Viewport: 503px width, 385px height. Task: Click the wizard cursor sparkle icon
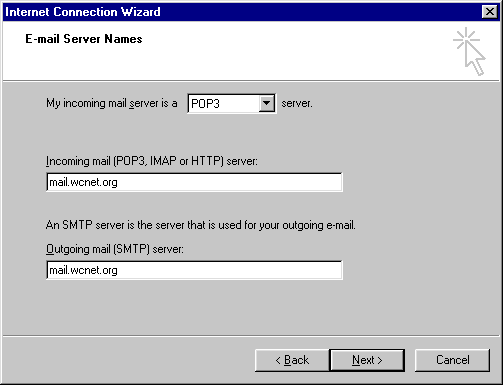coord(469,51)
